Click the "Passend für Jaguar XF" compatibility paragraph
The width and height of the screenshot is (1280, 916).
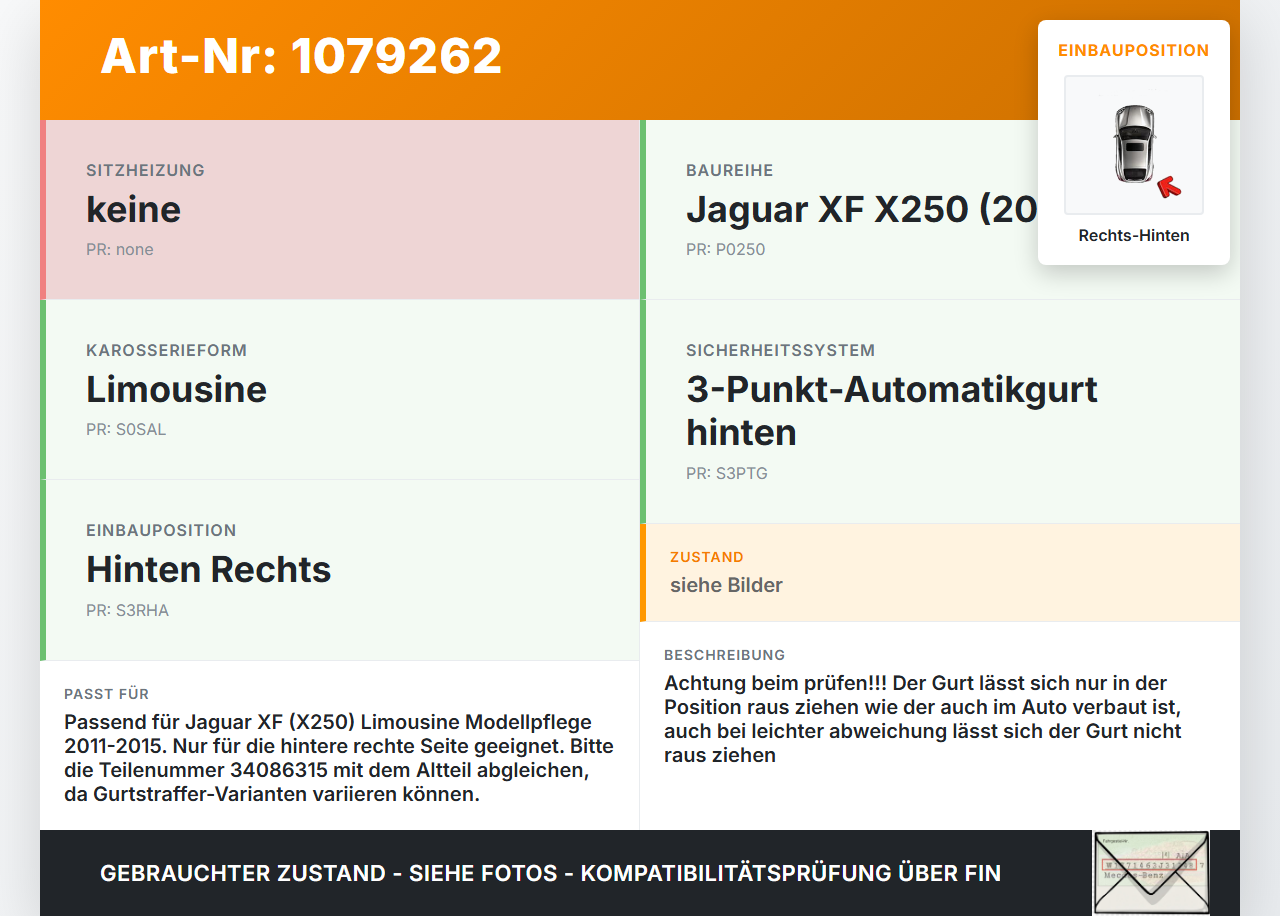point(340,758)
